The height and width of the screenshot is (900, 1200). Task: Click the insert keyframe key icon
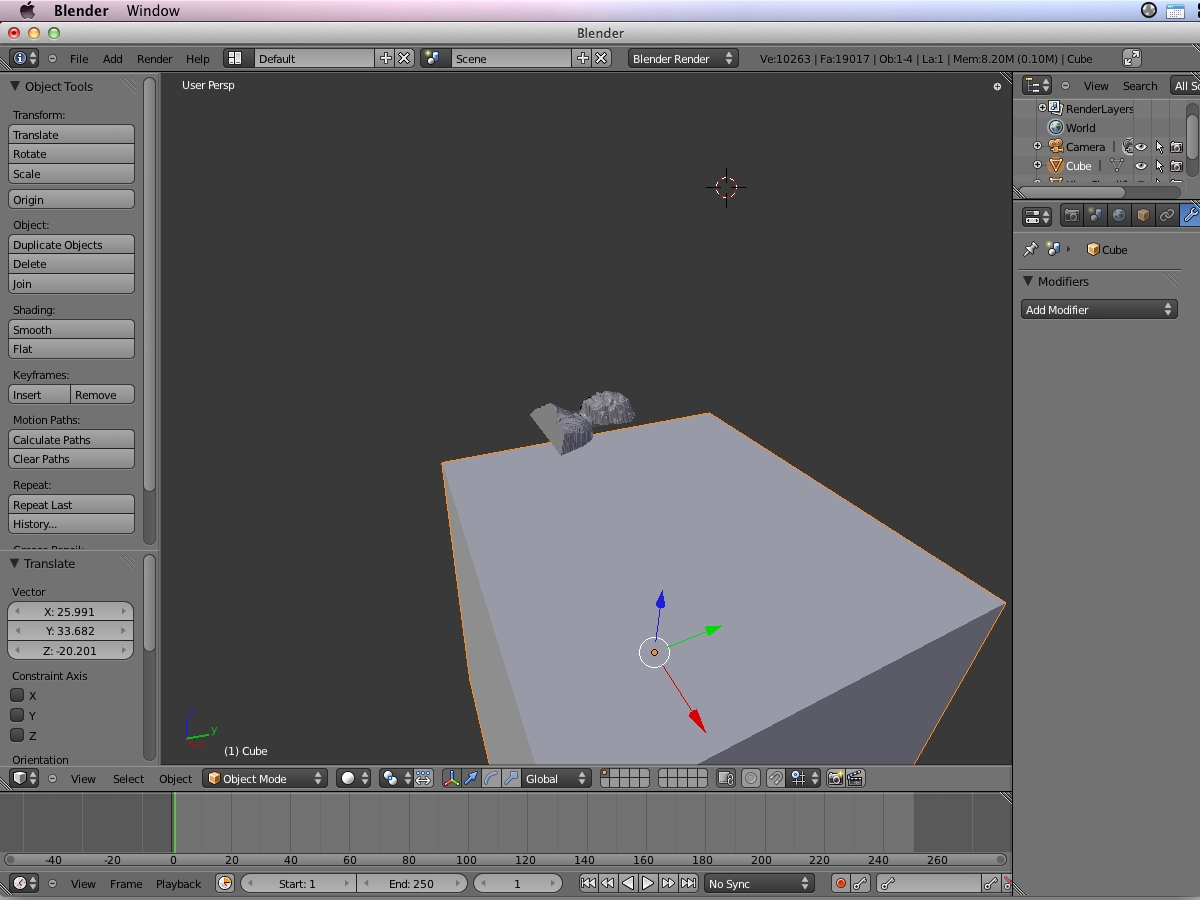pyautogui.click(x=990, y=883)
